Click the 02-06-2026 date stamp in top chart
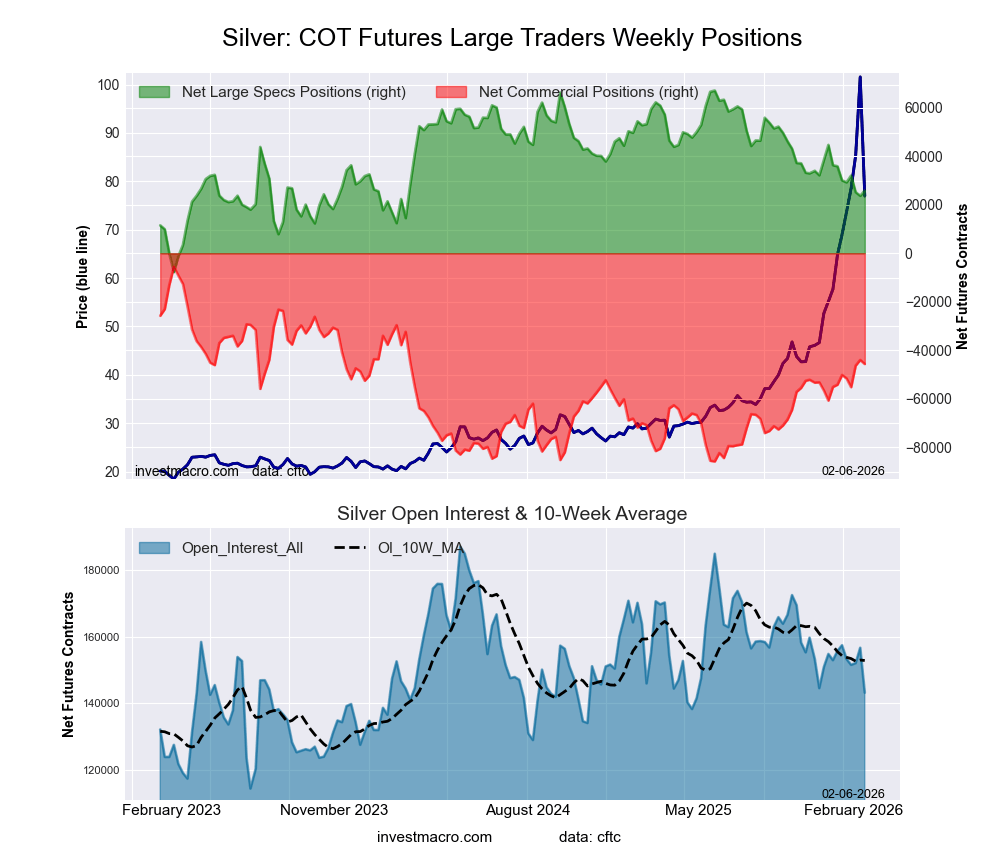This screenshot has height=860, width=1000. click(x=853, y=470)
